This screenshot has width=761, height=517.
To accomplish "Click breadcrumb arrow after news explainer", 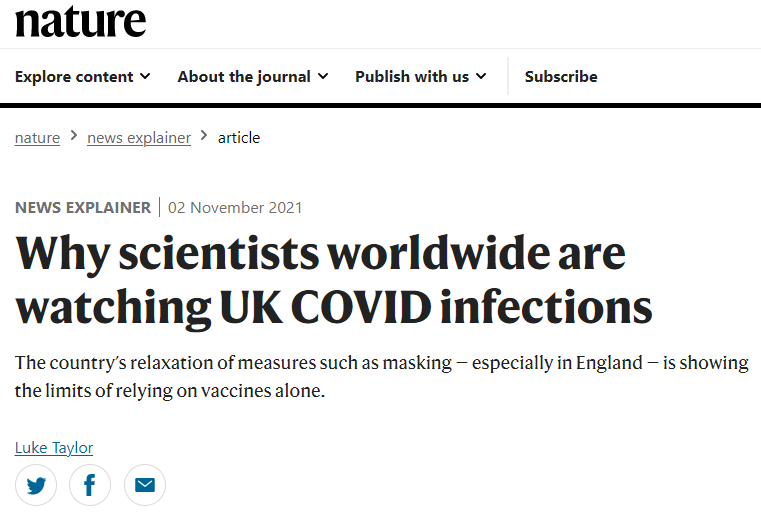I will 204,136.
